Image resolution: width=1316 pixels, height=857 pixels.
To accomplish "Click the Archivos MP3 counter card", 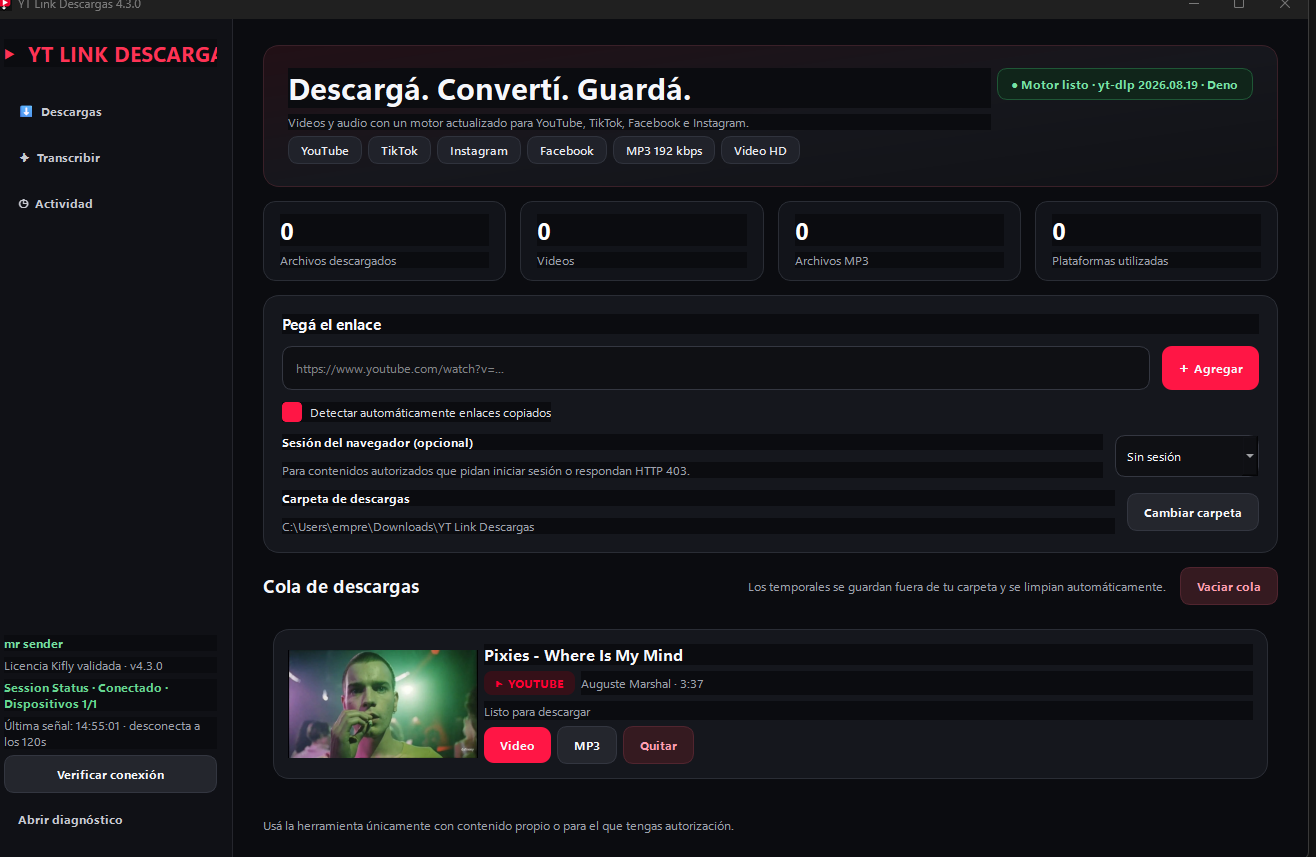I will [x=899, y=241].
